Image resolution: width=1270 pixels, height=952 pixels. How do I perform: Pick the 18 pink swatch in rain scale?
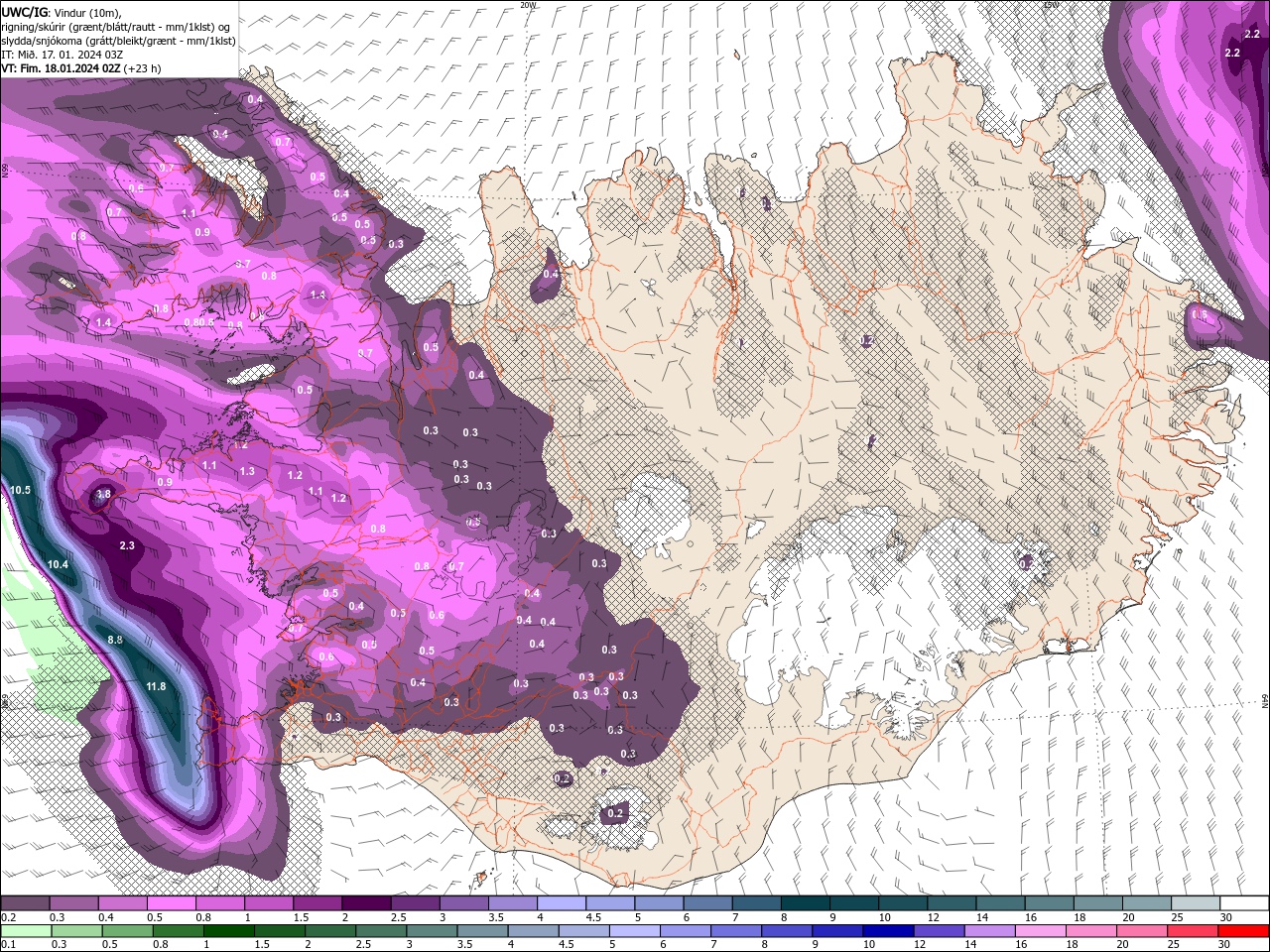pyautogui.click(x=1092, y=931)
